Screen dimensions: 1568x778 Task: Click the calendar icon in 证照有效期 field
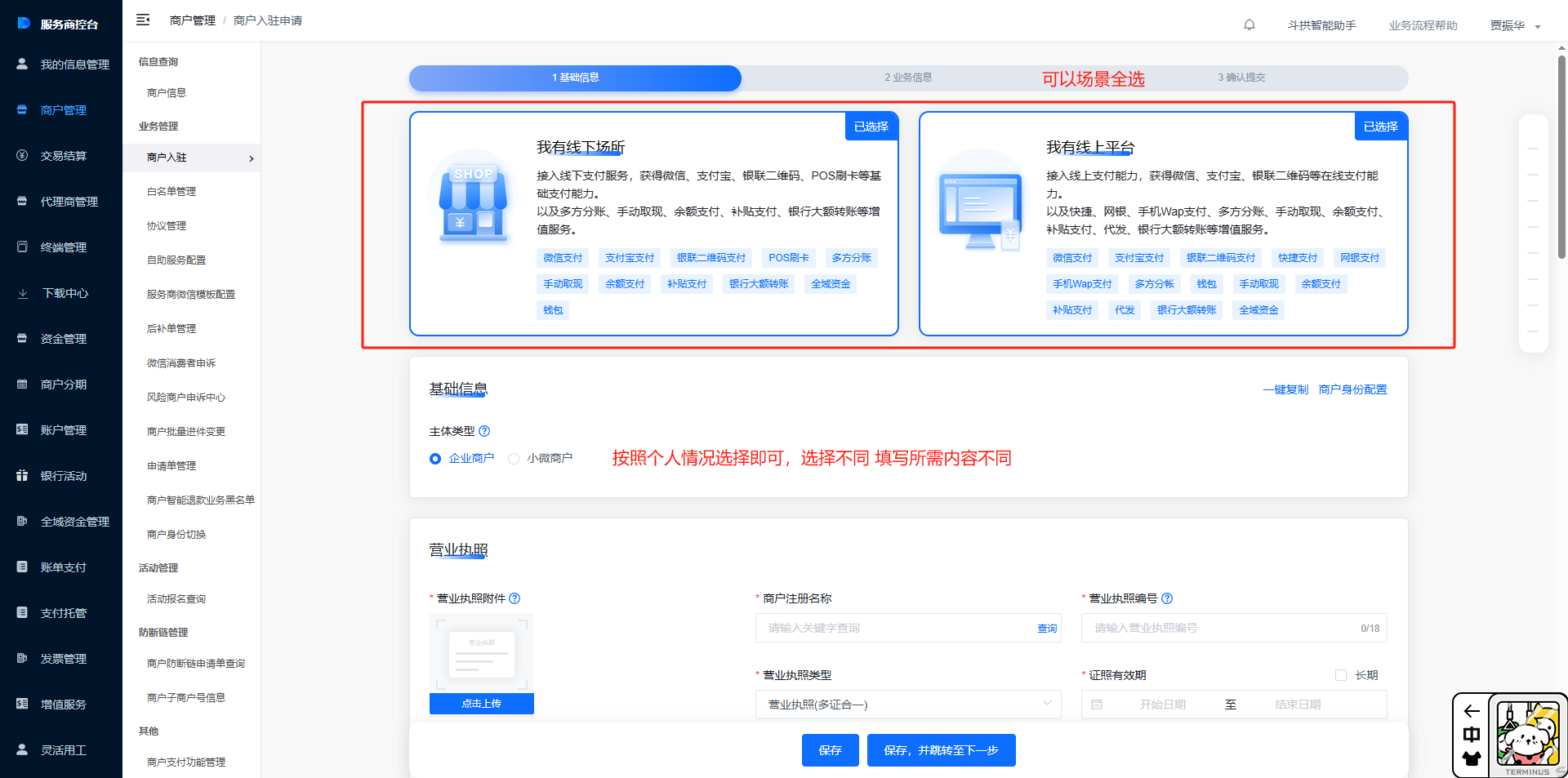pos(1097,705)
